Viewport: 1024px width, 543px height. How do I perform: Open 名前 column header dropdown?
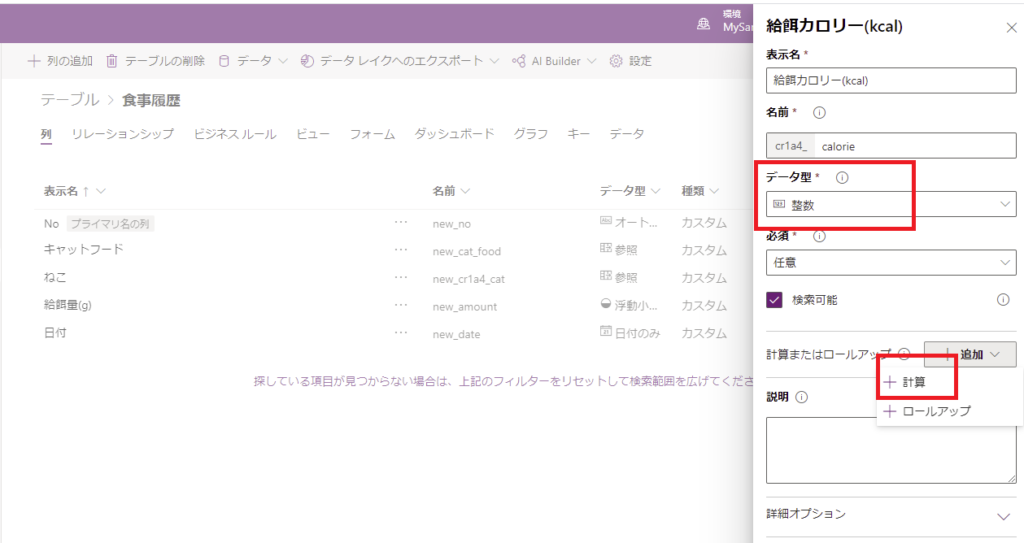coord(466,191)
